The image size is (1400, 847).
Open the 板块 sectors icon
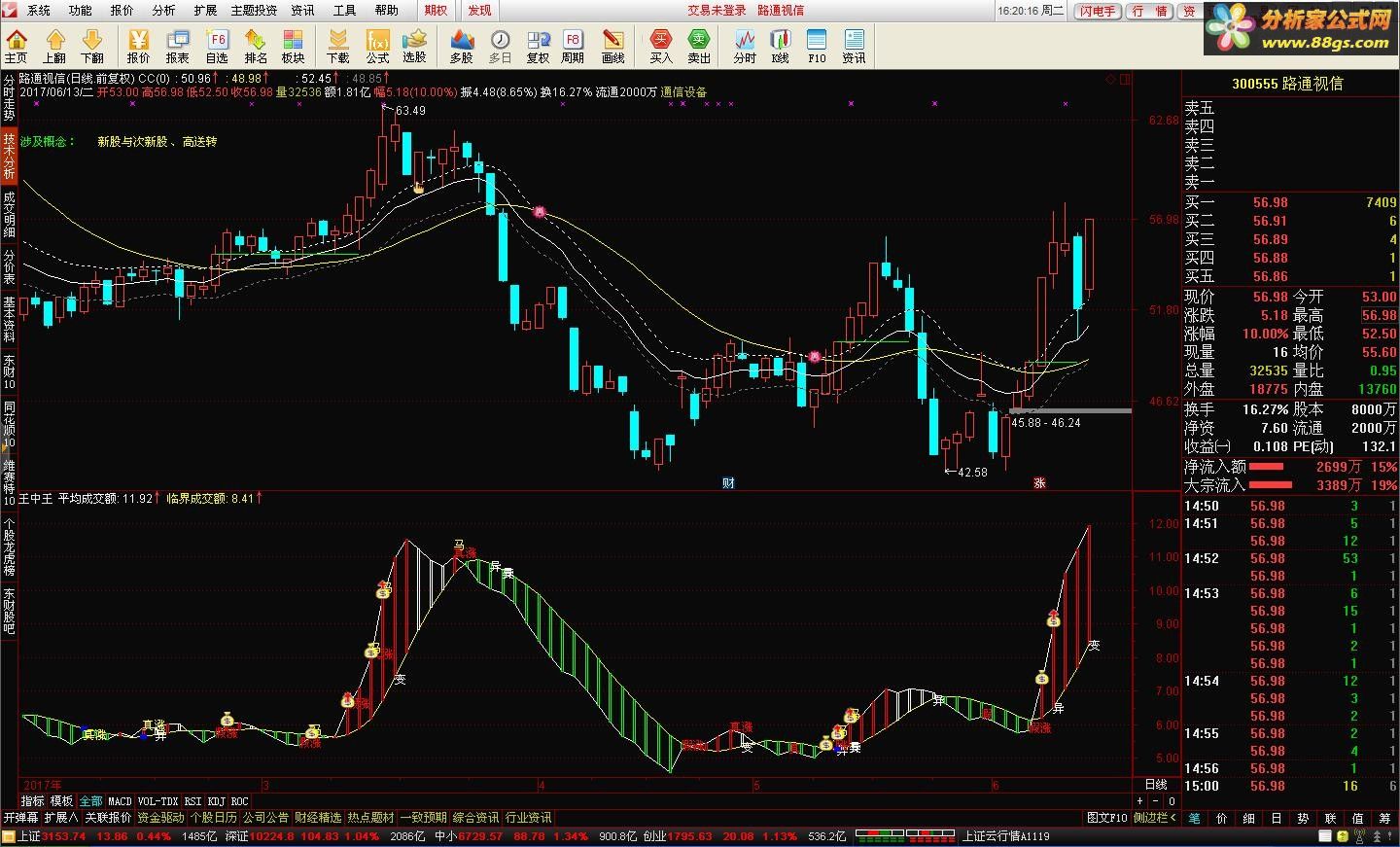[293, 46]
